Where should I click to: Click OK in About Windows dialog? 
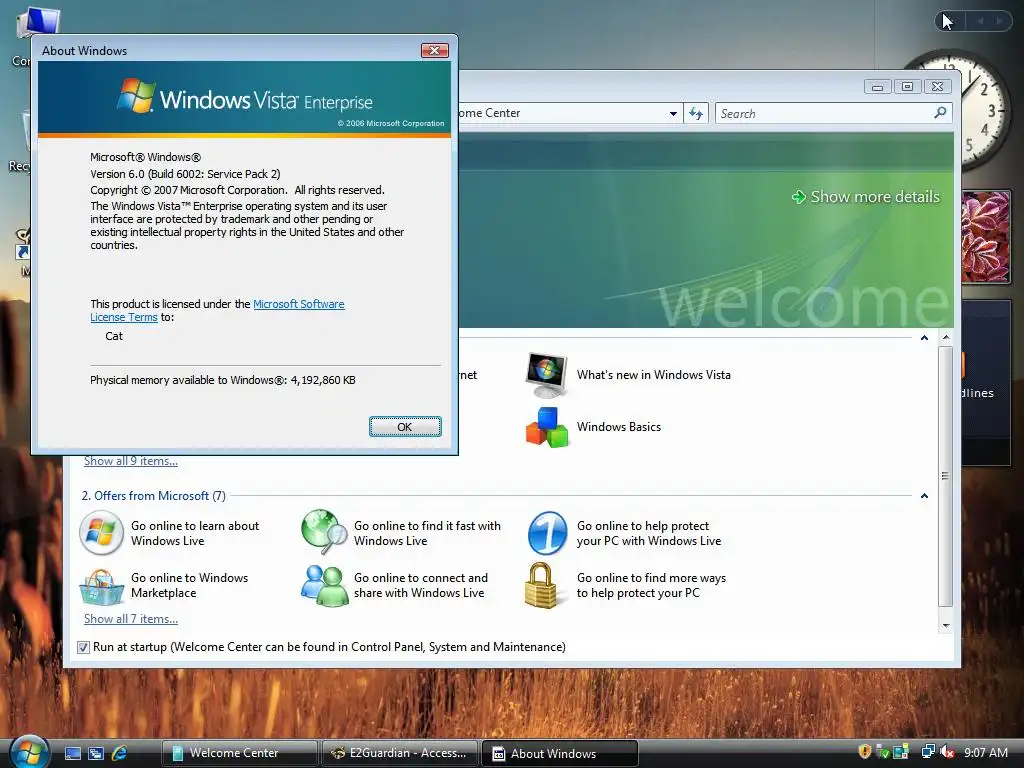405,426
